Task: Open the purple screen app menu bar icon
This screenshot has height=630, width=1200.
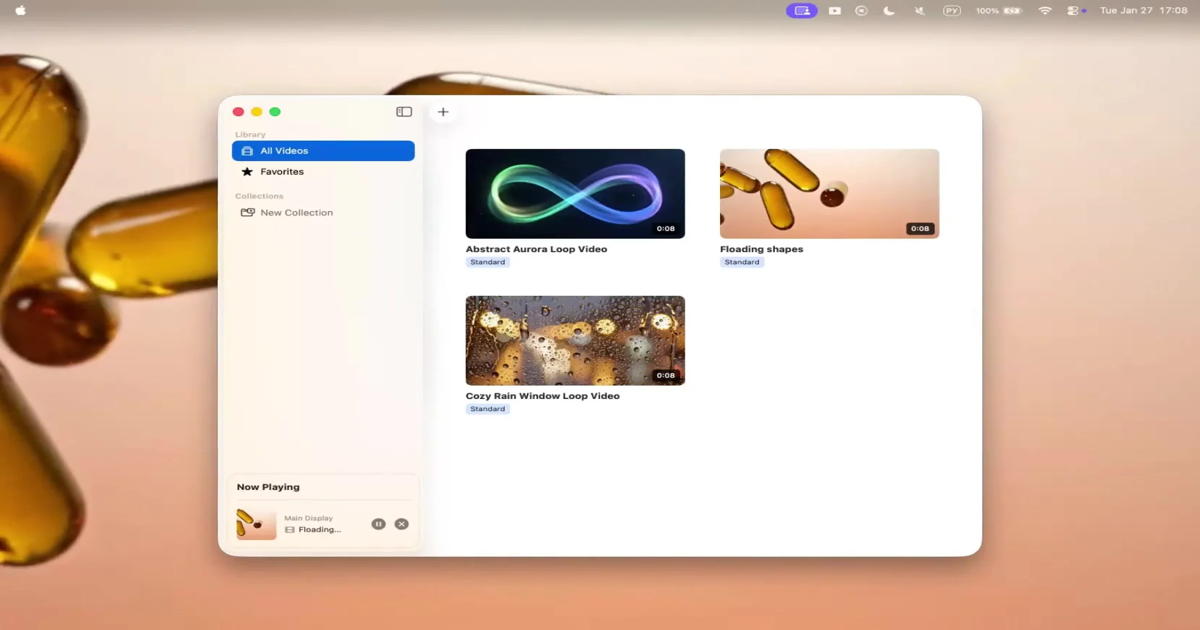Action: (801, 10)
